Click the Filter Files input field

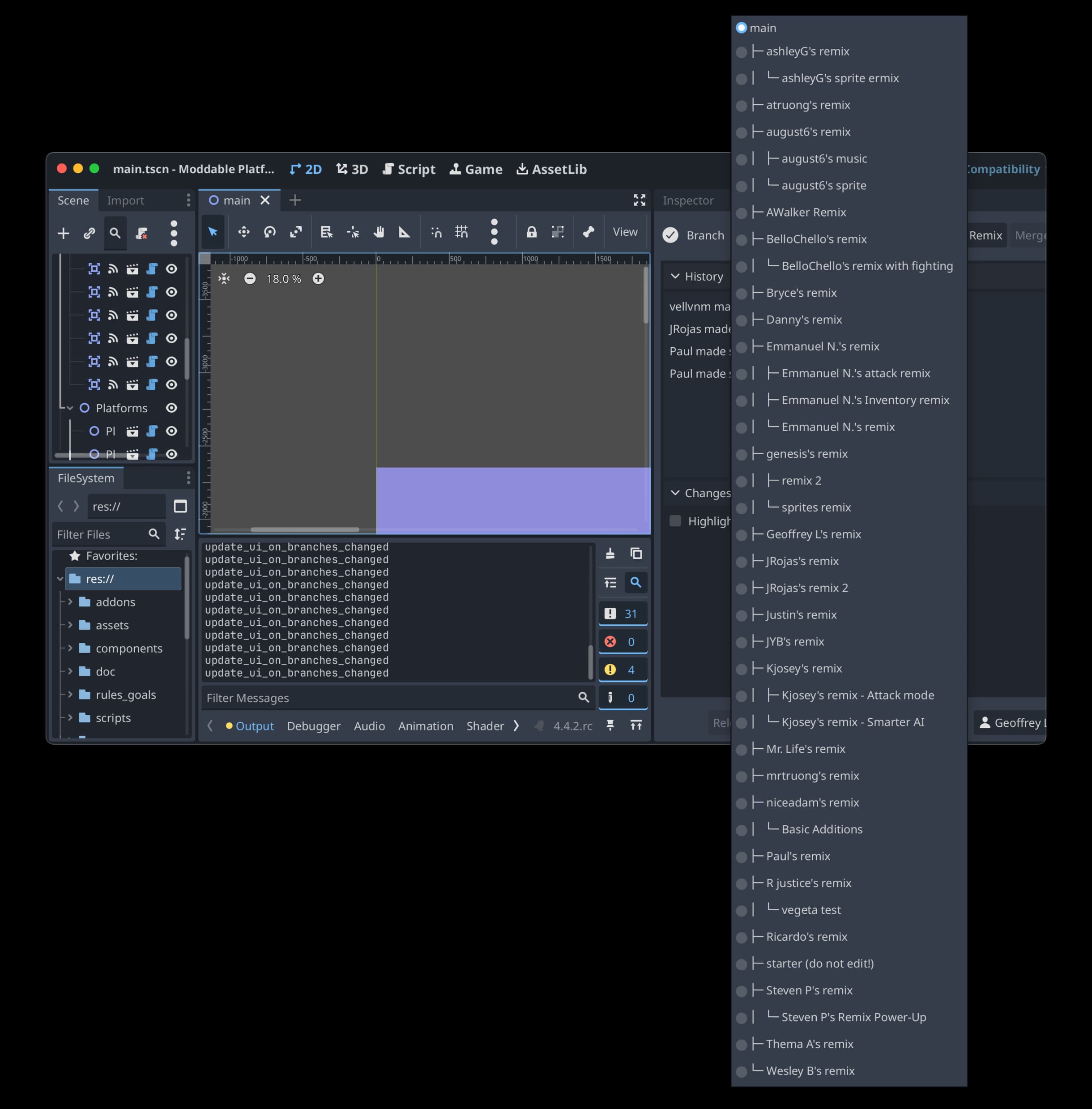coord(108,534)
